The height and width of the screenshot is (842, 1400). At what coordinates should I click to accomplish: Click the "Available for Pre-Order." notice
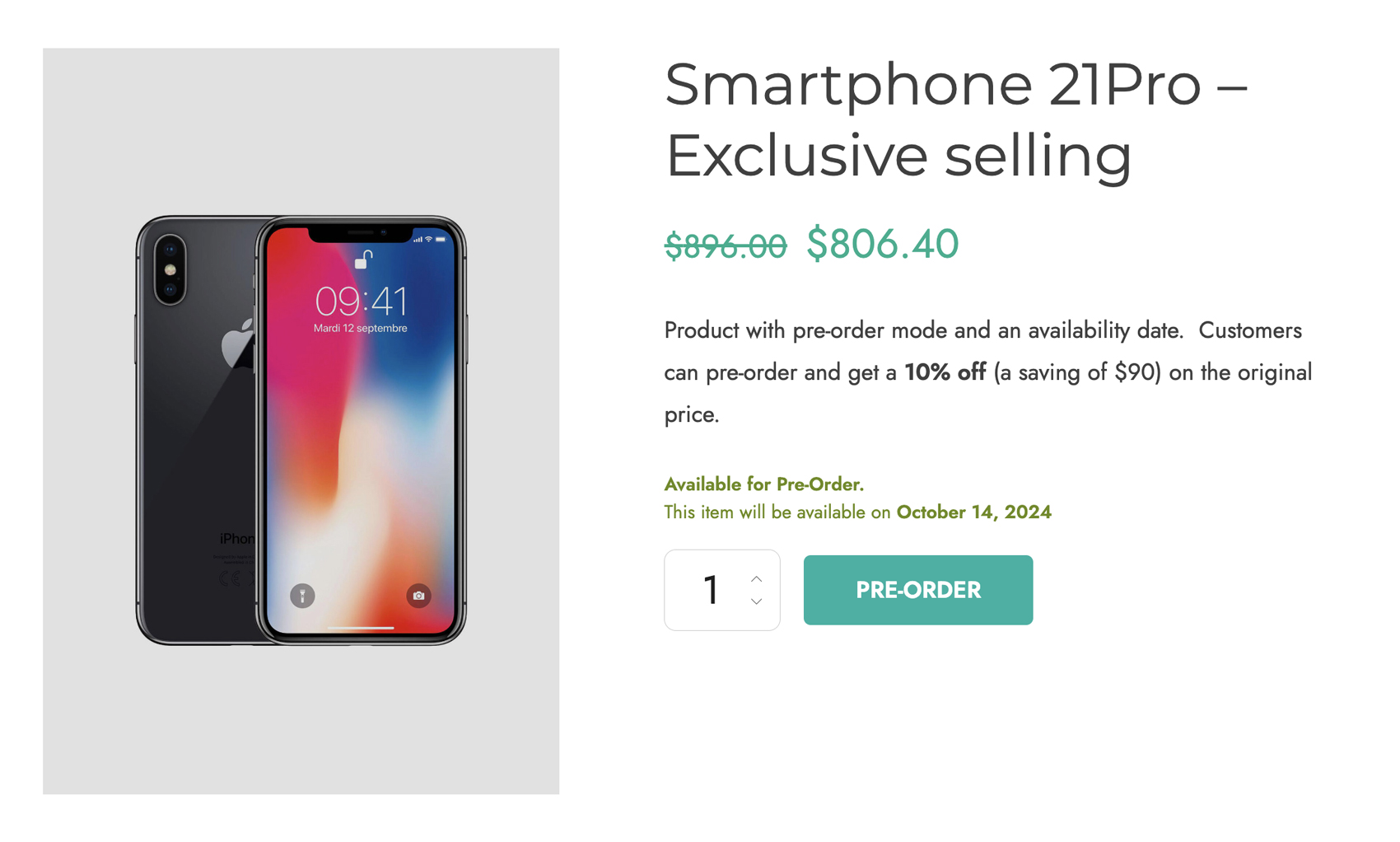click(x=763, y=484)
